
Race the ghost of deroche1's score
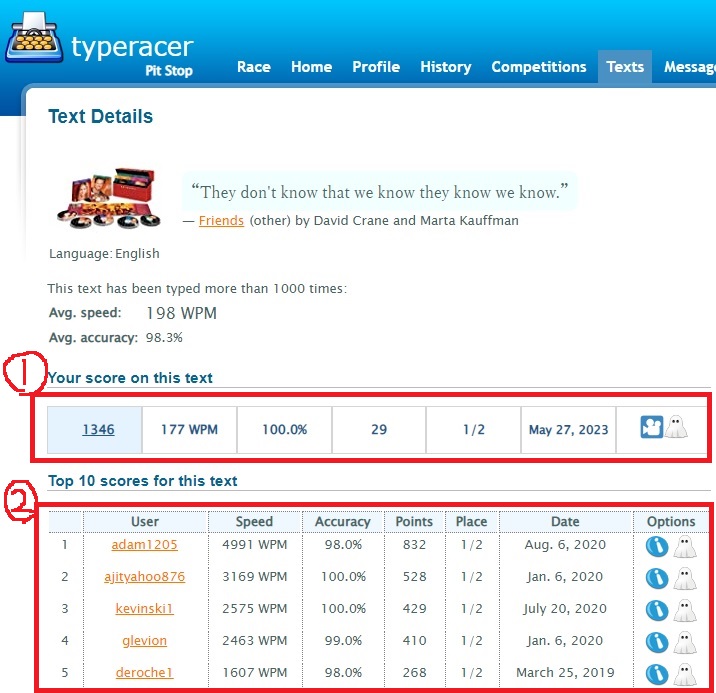(685, 674)
